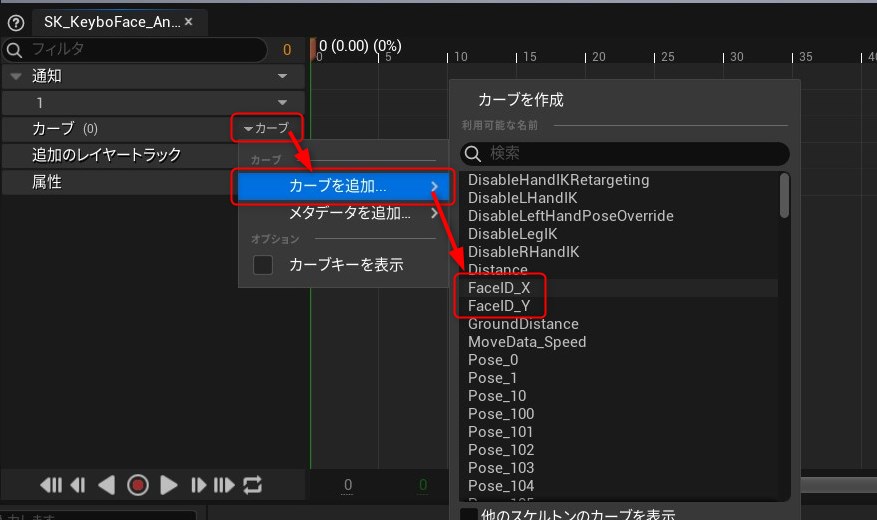Select Pose_101 curve name
877x520 pixels.
click(x=500, y=432)
